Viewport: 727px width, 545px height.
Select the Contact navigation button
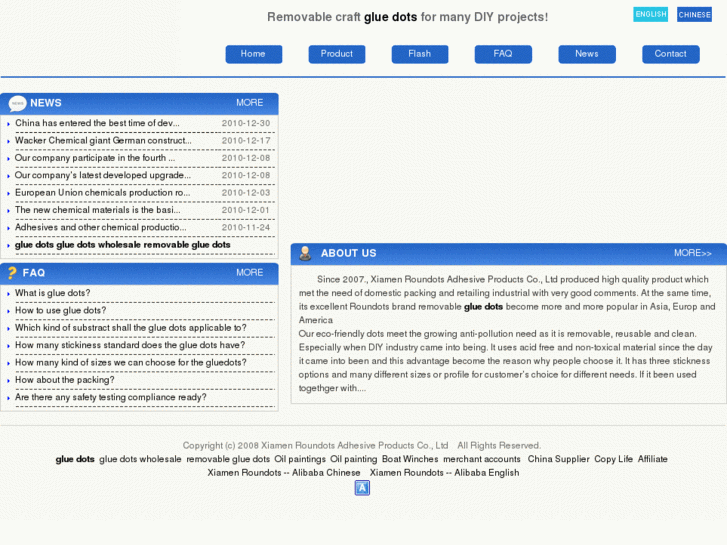[x=670, y=54]
